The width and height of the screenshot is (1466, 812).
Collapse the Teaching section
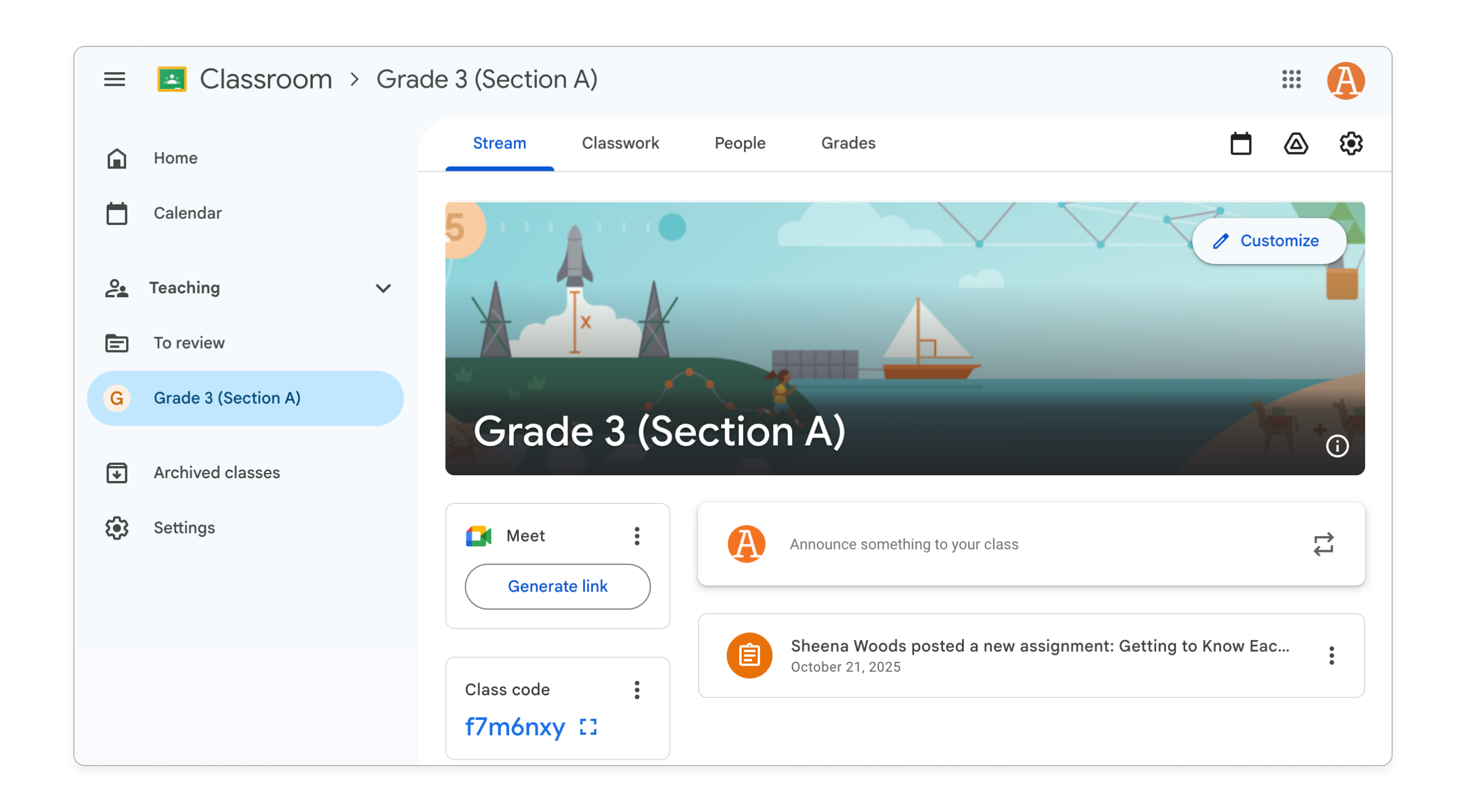[x=383, y=288]
